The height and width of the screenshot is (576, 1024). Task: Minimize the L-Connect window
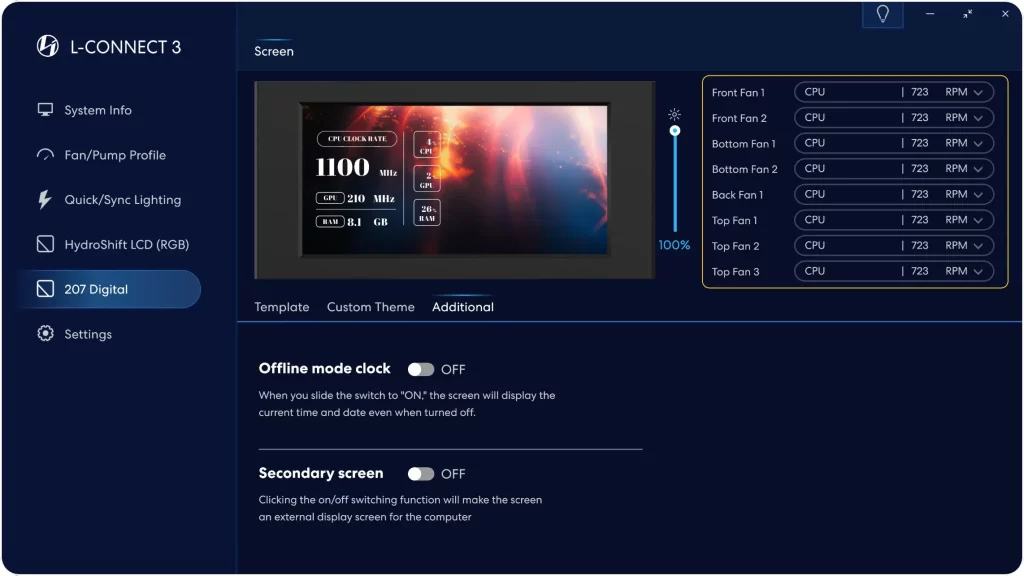click(x=930, y=14)
